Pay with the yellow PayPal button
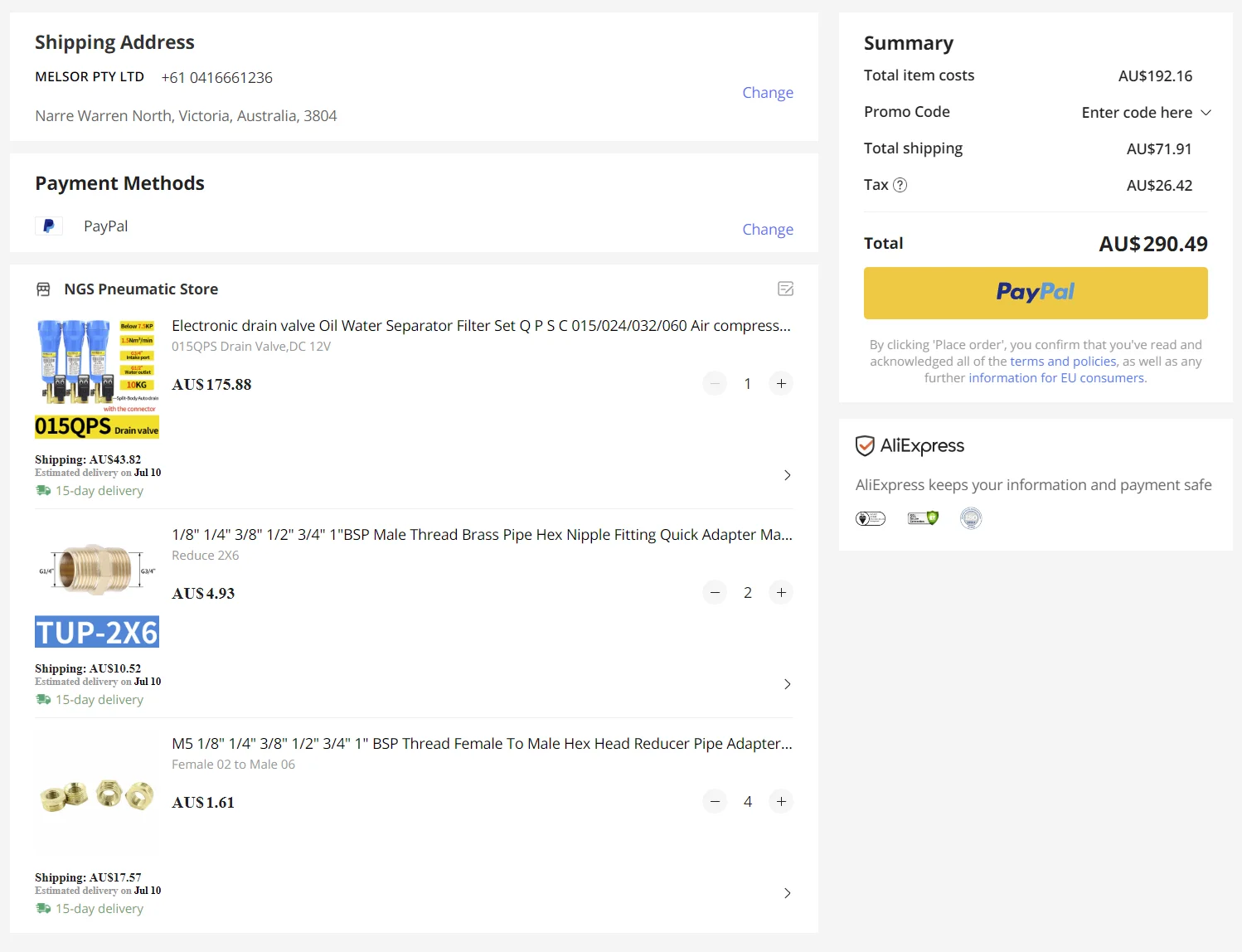1242x952 pixels. click(1036, 293)
